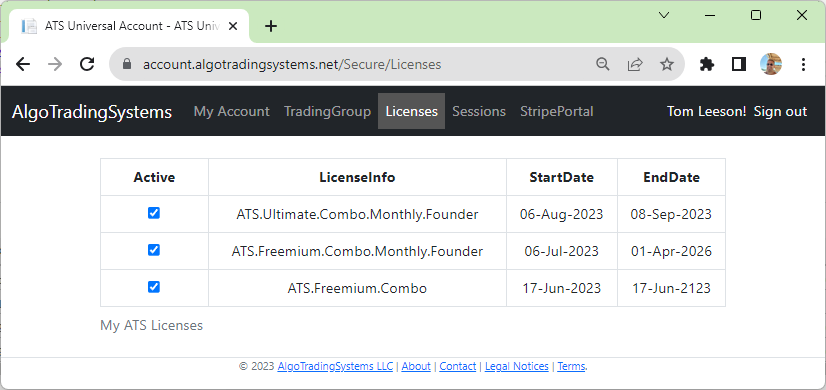
Task: Uncheck Active for ATS.Freemium.Combo.Monthly.Founder
Action: 154,250
